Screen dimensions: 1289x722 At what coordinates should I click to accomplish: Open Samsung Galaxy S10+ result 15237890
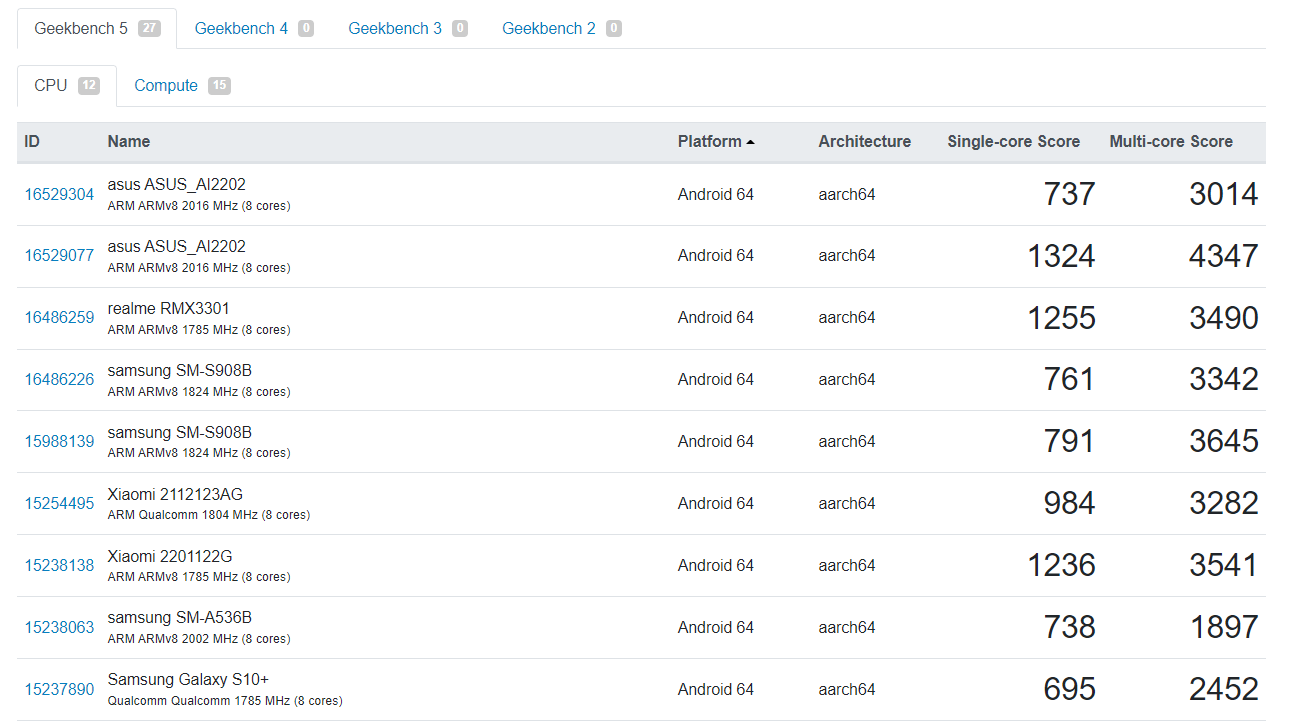coord(59,690)
